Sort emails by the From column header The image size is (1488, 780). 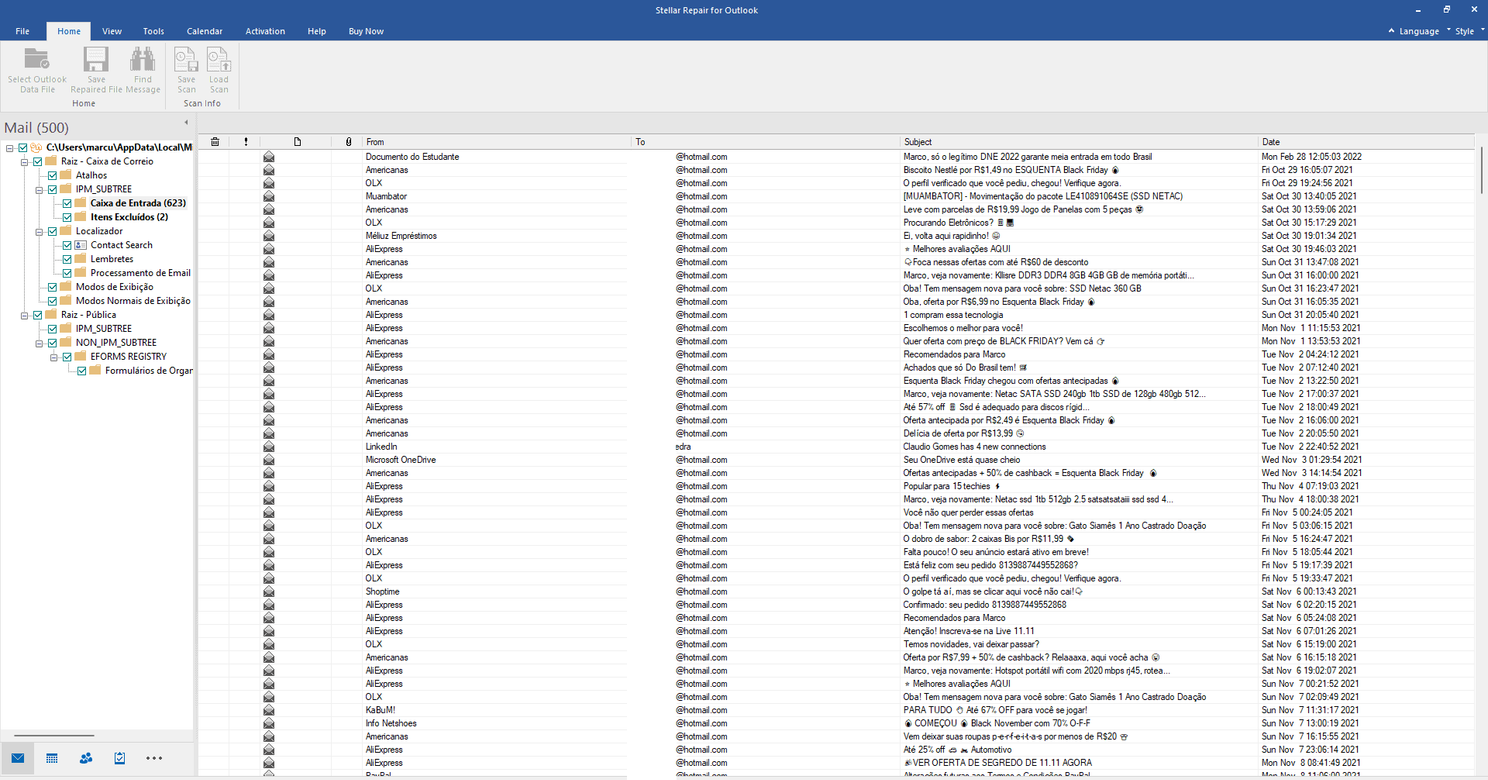click(497, 142)
